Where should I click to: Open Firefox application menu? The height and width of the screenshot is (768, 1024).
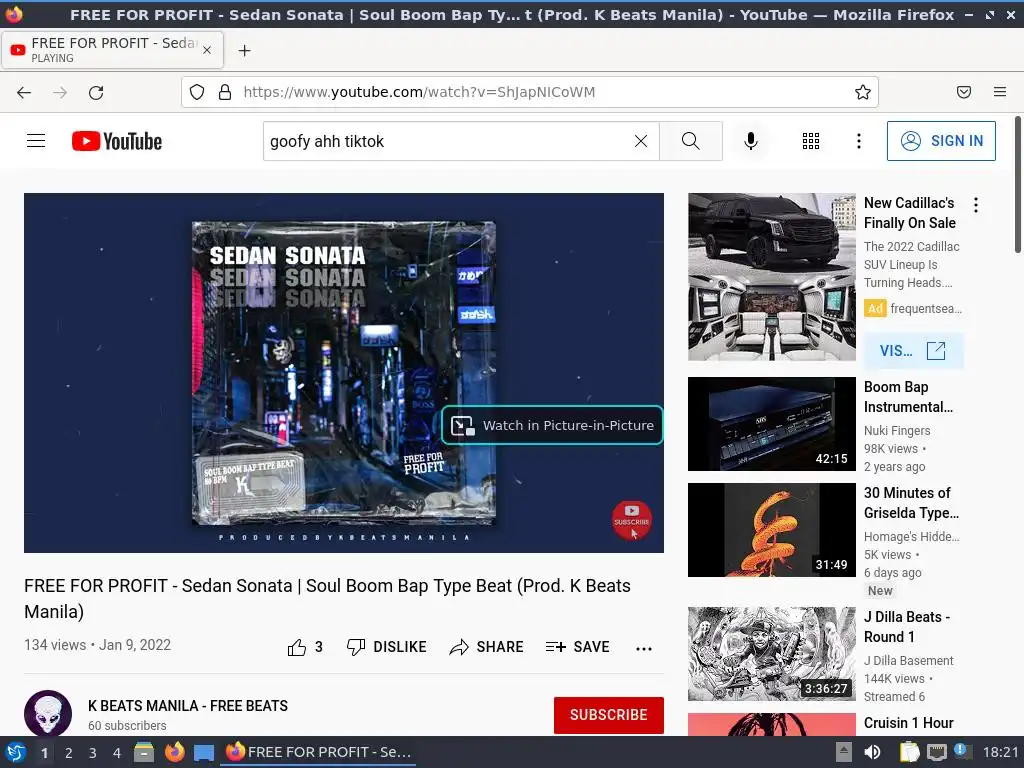(1000, 92)
